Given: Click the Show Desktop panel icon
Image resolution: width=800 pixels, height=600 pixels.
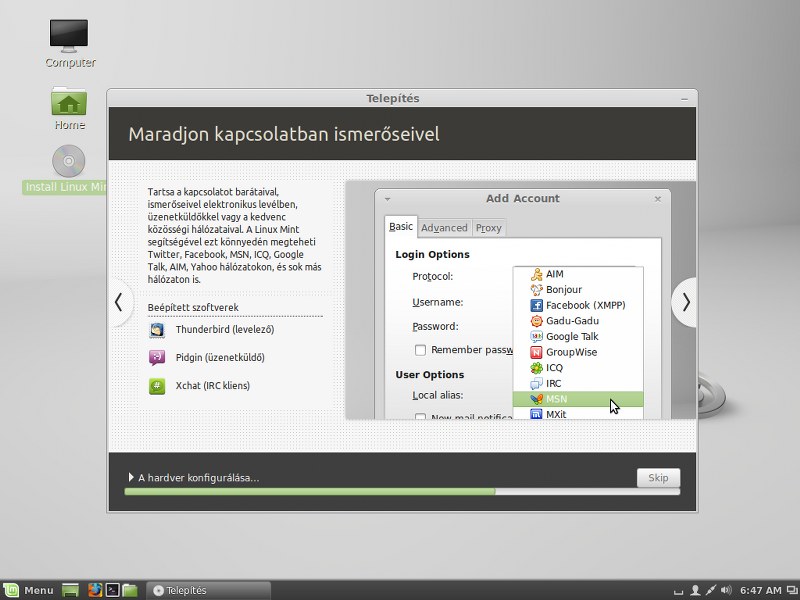Looking at the screenshot, I should tap(70, 590).
